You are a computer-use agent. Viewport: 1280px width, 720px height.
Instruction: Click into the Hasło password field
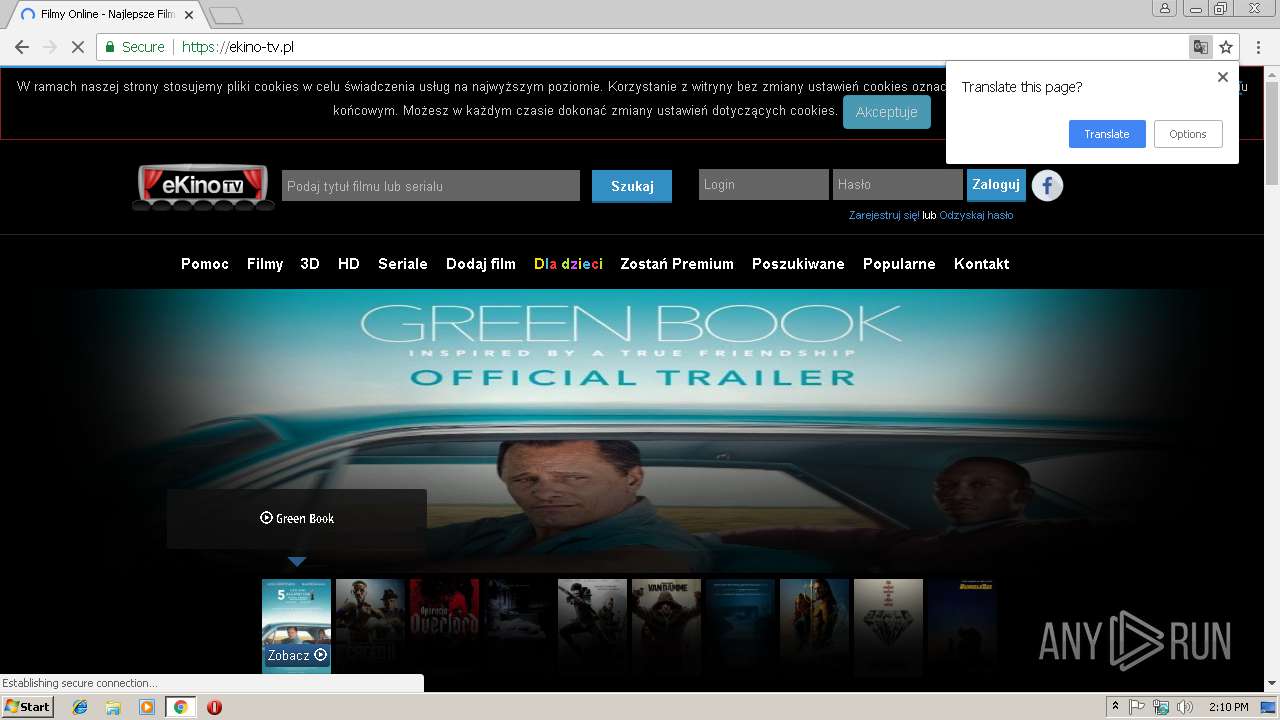click(x=898, y=185)
